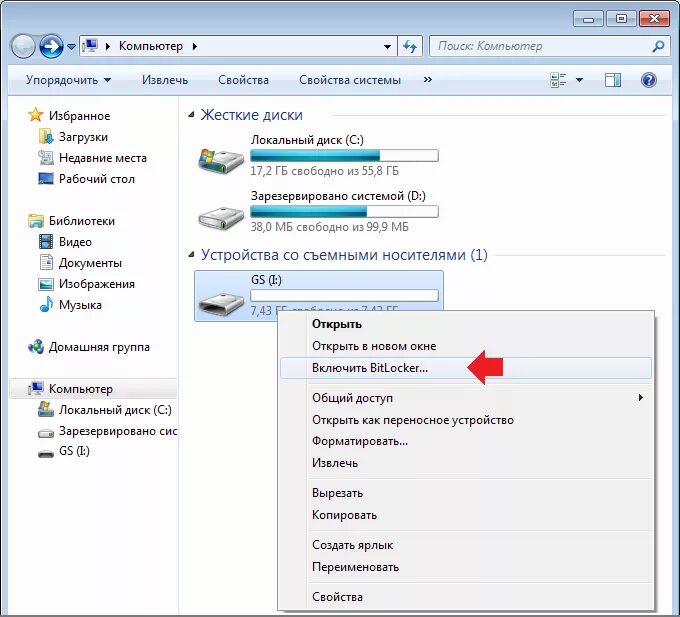
Task: Open the Документы library
Action: point(90,263)
